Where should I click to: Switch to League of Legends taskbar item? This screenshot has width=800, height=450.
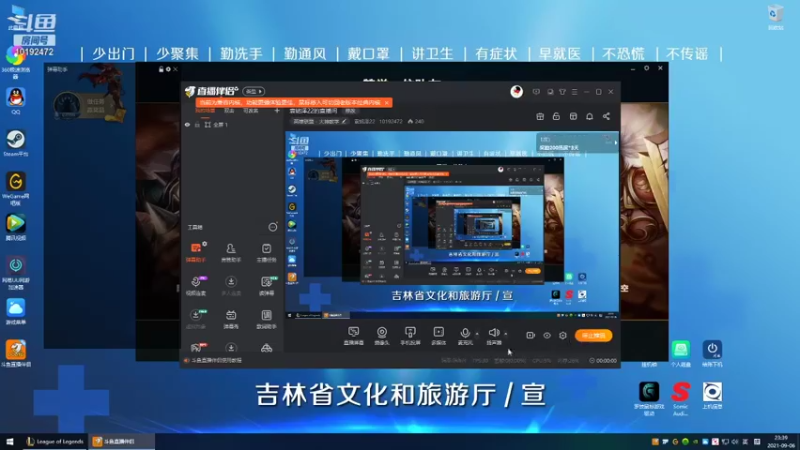(x=55, y=441)
